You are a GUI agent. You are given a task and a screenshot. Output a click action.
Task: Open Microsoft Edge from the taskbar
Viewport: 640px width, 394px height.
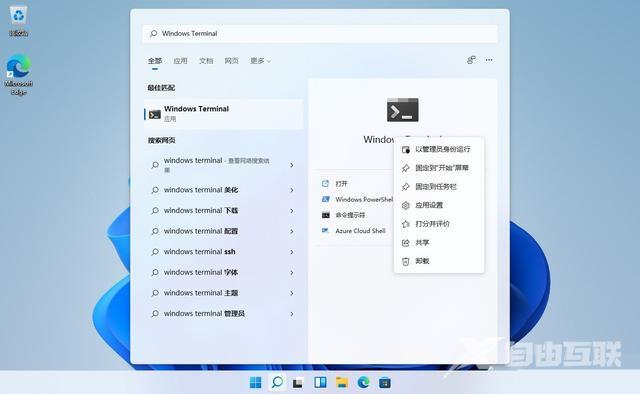point(363,383)
